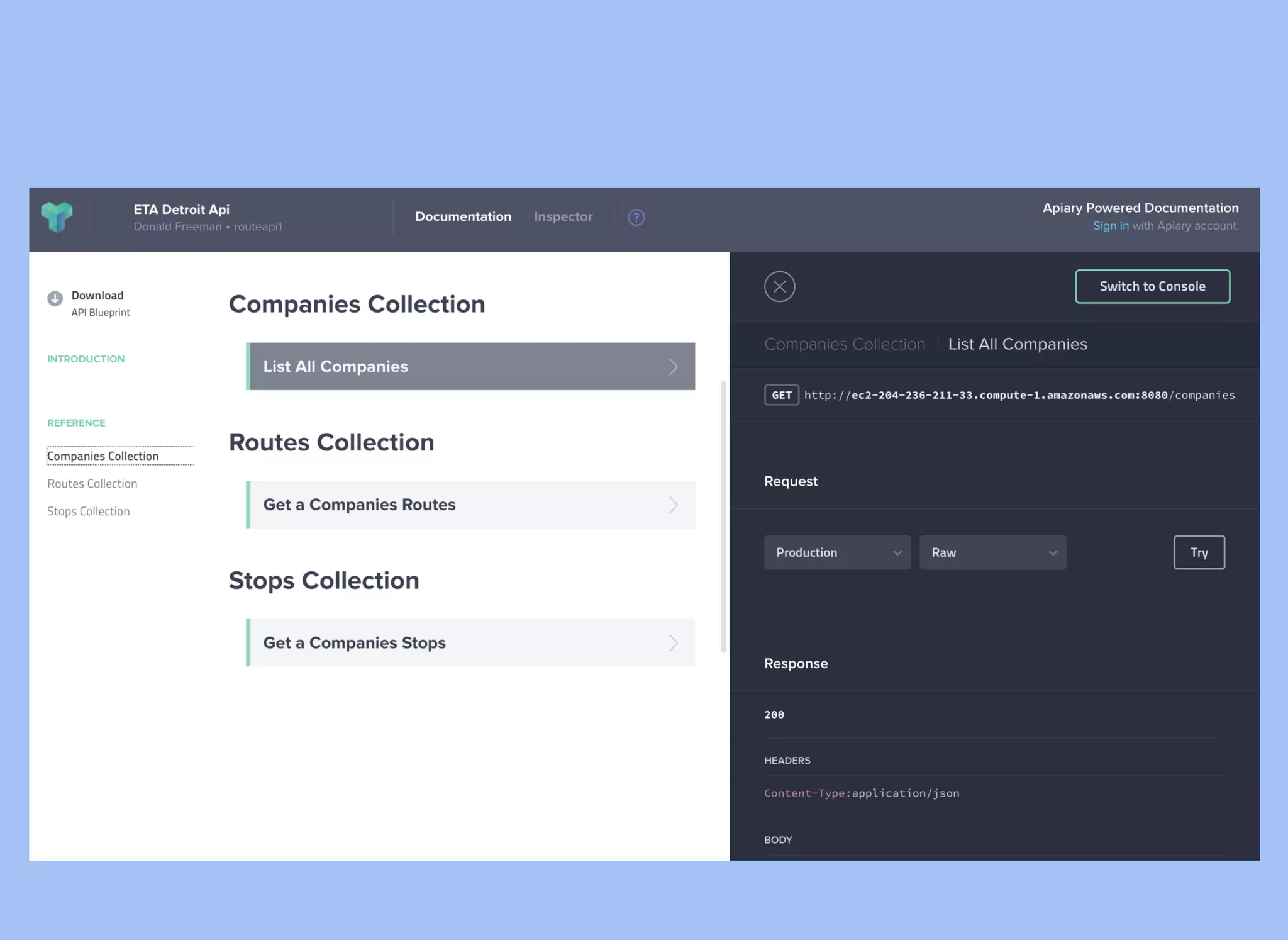Click chevron arrow on Get a Companies Routes

coord(673,505)
